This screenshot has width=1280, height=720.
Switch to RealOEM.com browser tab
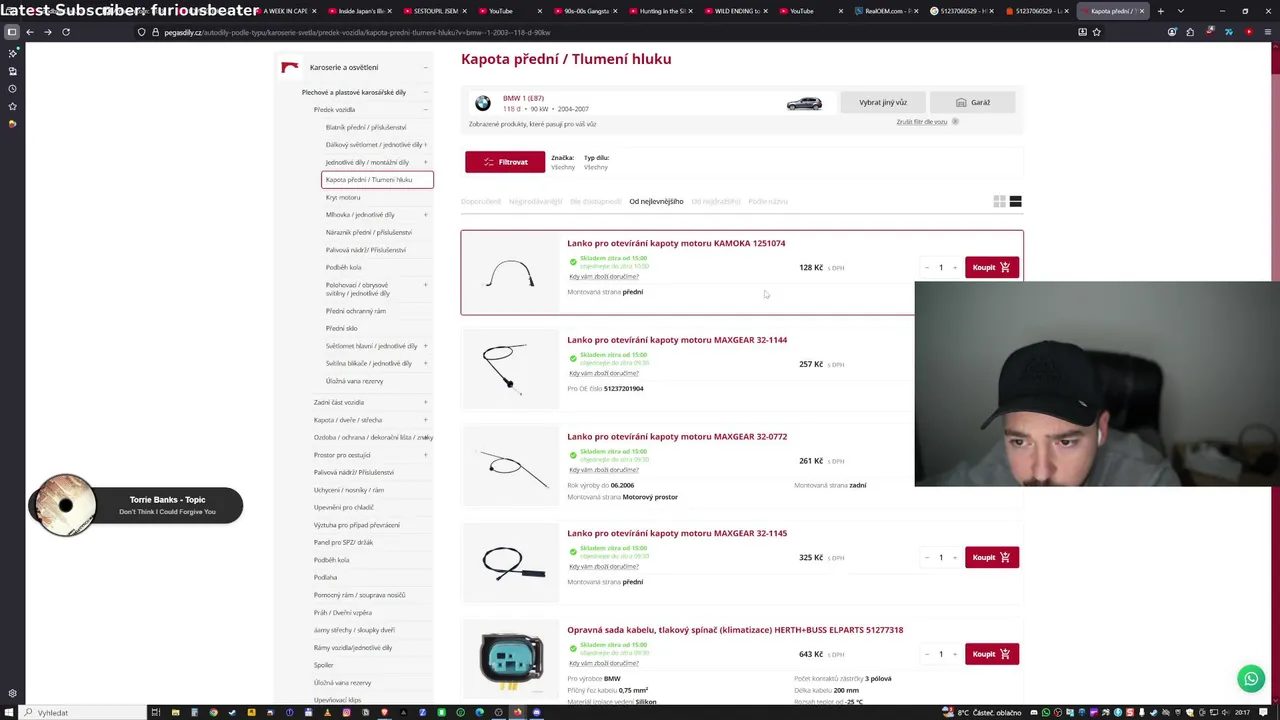[887, 11]
